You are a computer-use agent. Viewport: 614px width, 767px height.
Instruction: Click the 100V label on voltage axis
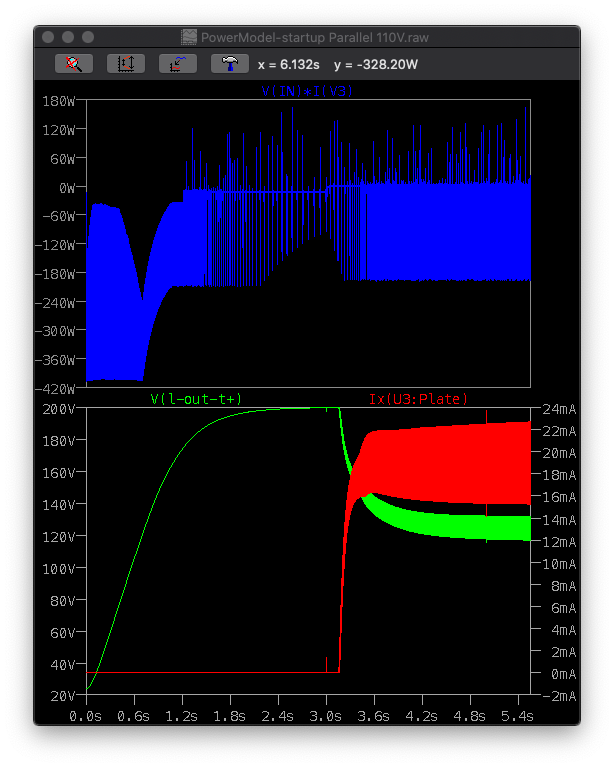59,569
